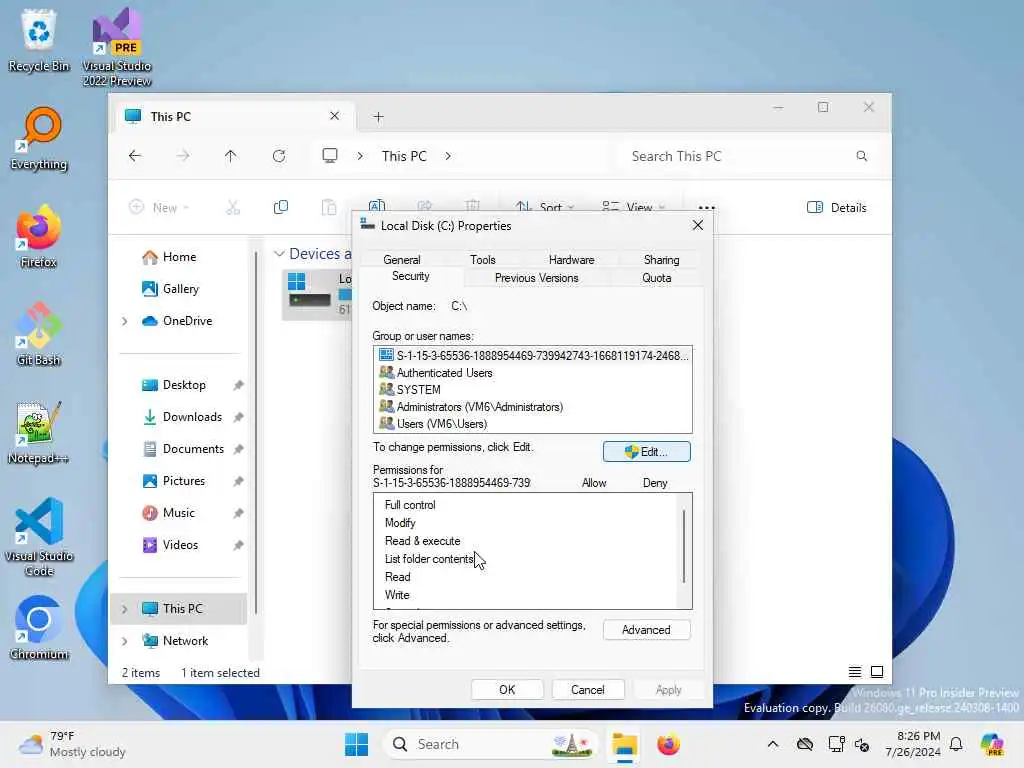The image size is (1024, 768).
Task: Open the Everything search shortcut
Action: (x=39, y=138)
